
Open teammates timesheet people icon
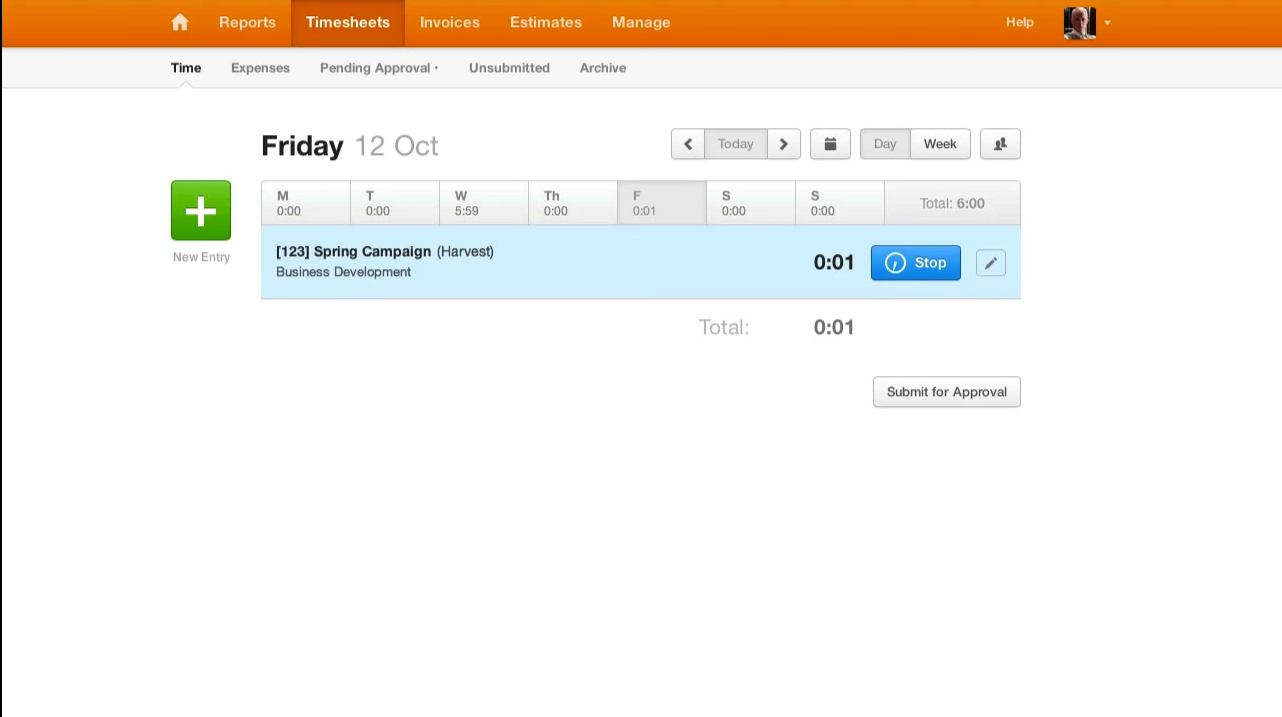click(x=1000, y=144)
